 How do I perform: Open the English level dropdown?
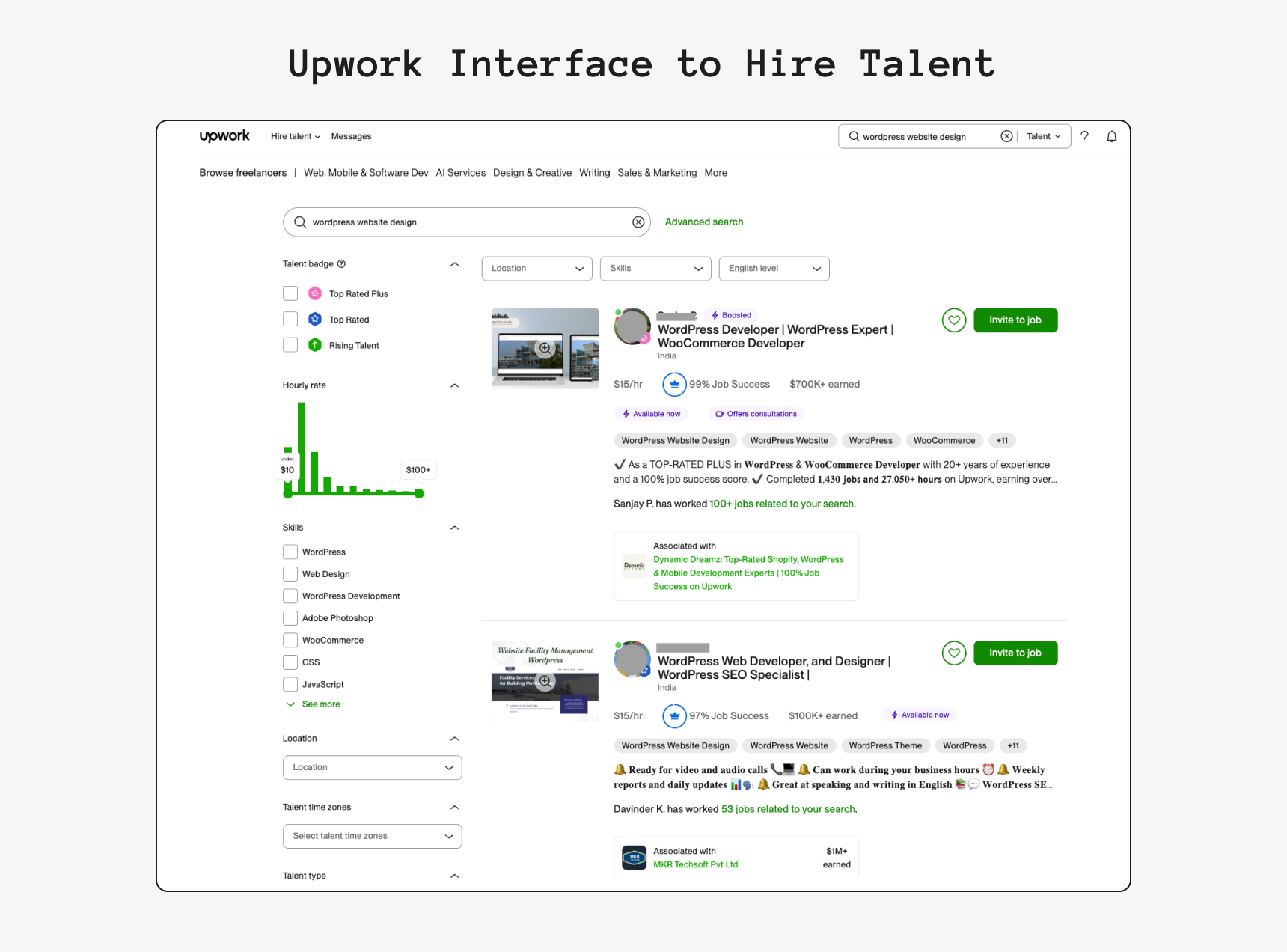point(774,269)
